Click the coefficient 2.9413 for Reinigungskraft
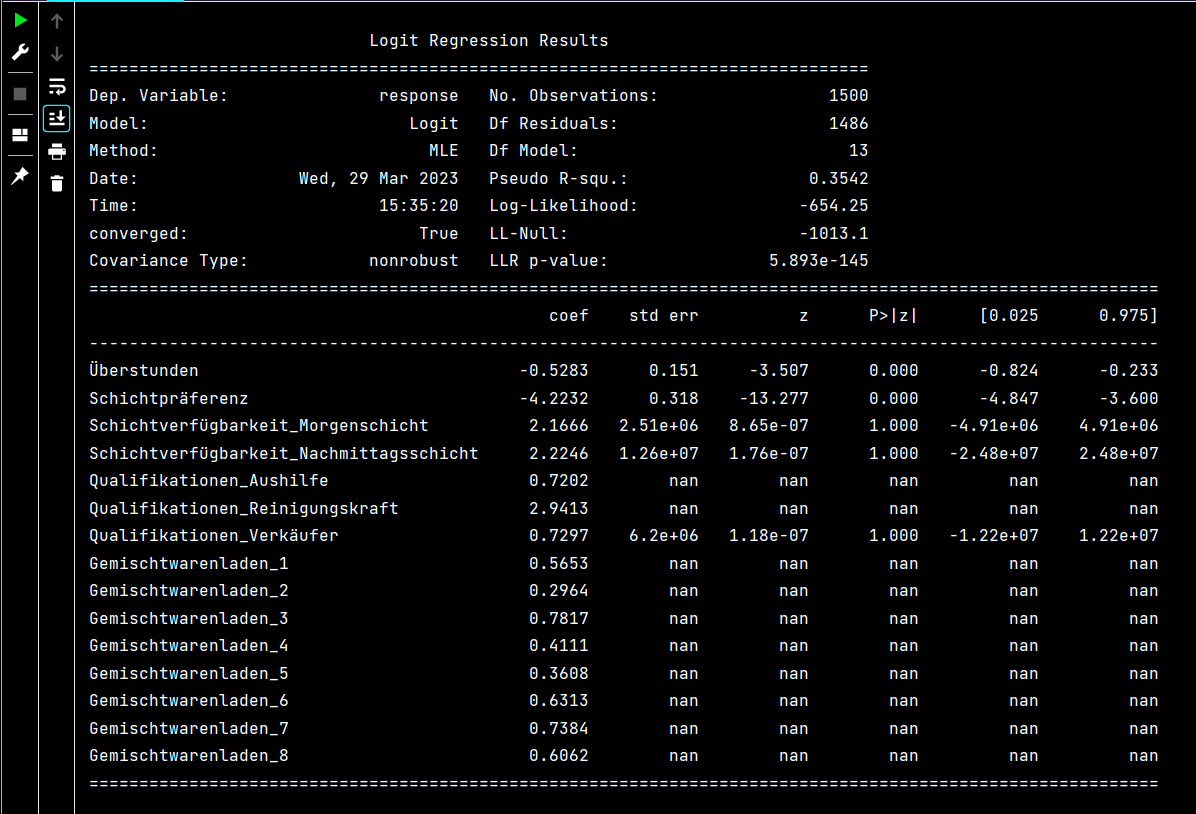1196x814 pixels. pyautogui.click(x=558, y=508)
